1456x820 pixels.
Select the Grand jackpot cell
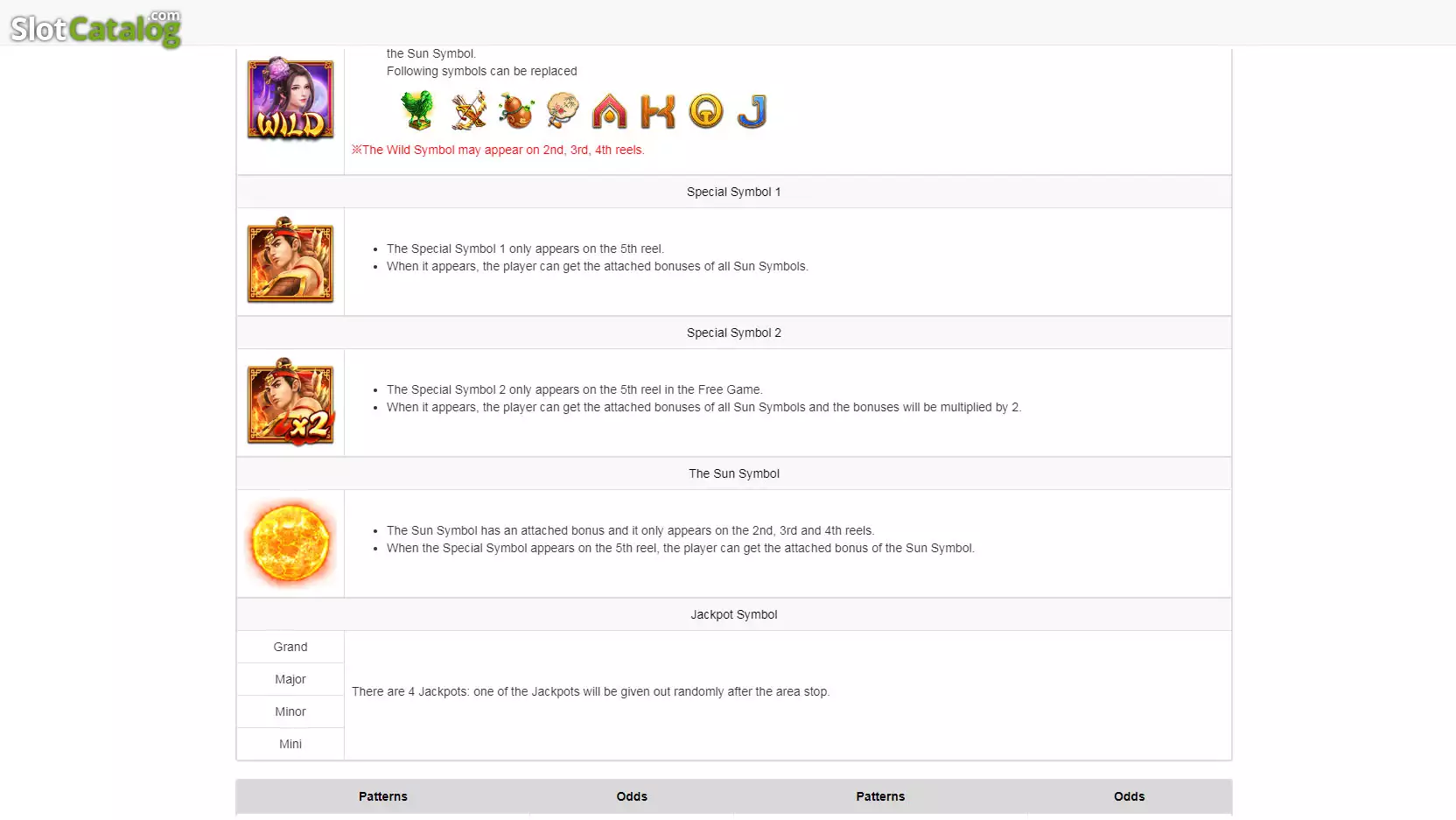290,647
